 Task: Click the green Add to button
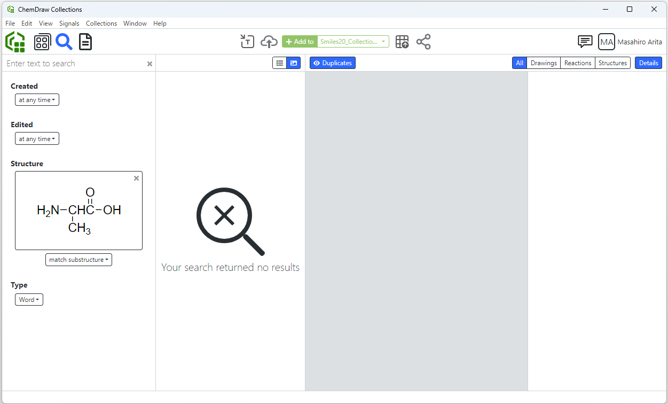click(x=299, y=42)
